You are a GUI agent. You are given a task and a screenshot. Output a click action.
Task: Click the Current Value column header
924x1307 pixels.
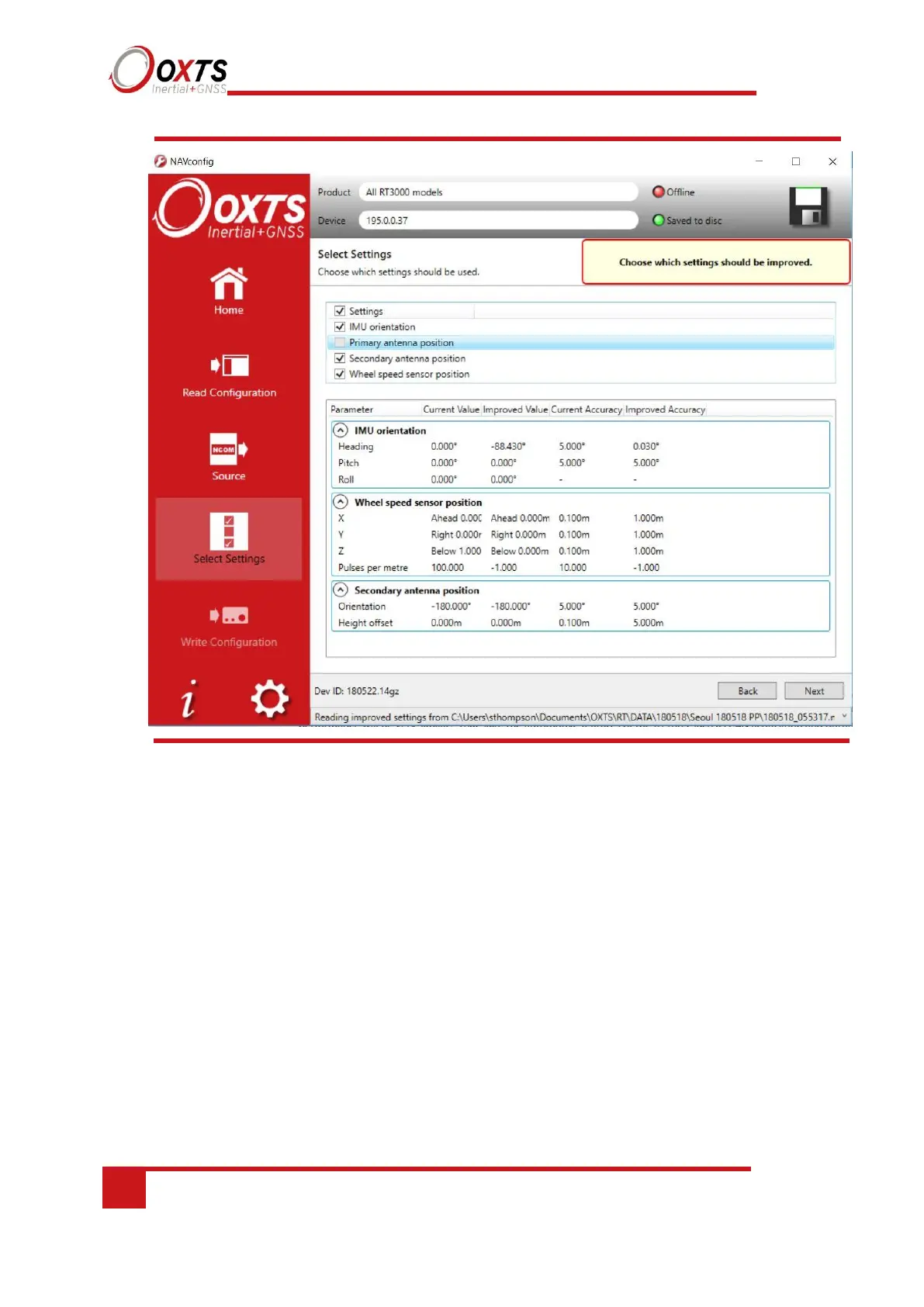452,410
